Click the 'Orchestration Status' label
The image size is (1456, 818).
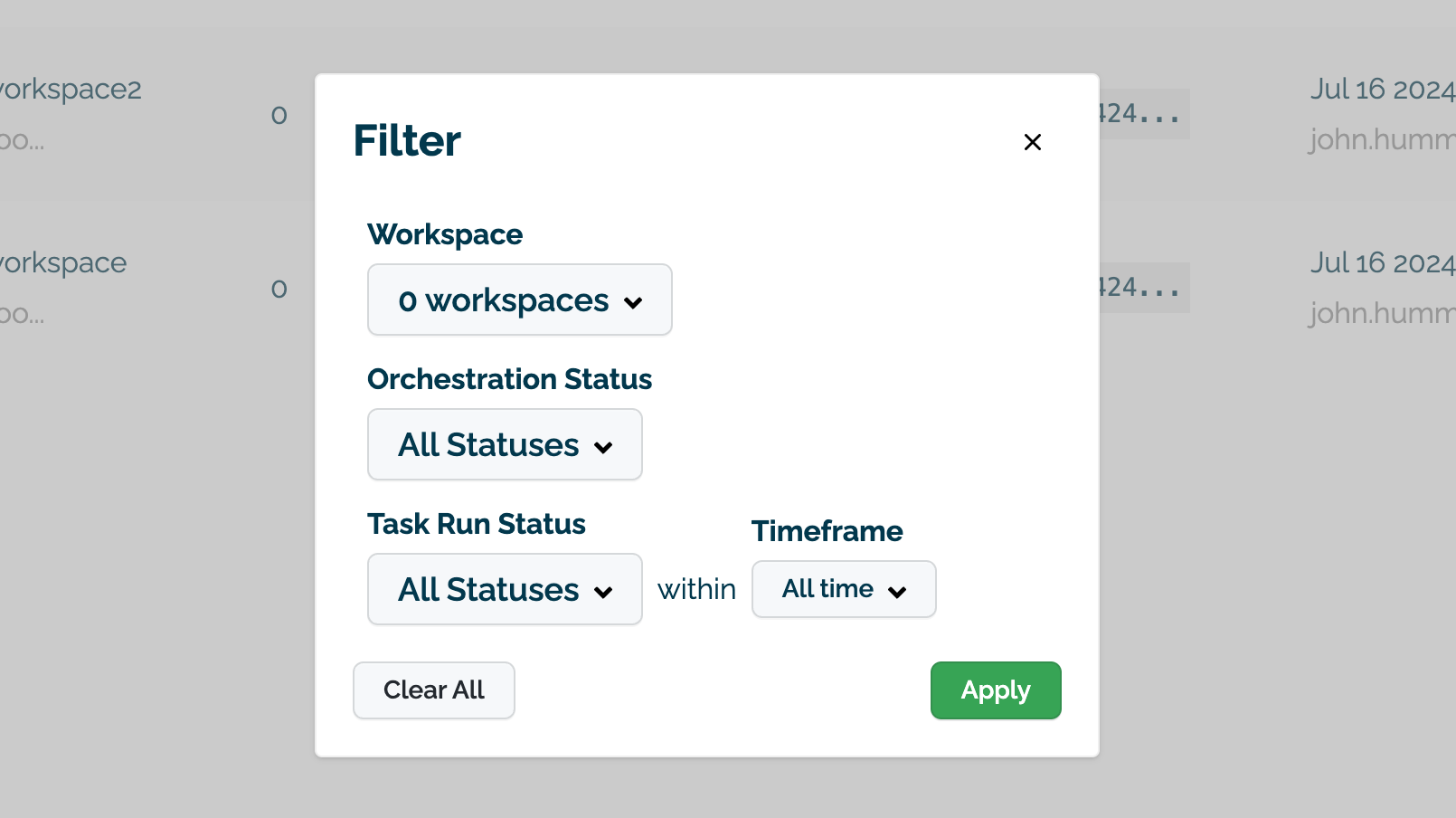click(x=509, y=379)
